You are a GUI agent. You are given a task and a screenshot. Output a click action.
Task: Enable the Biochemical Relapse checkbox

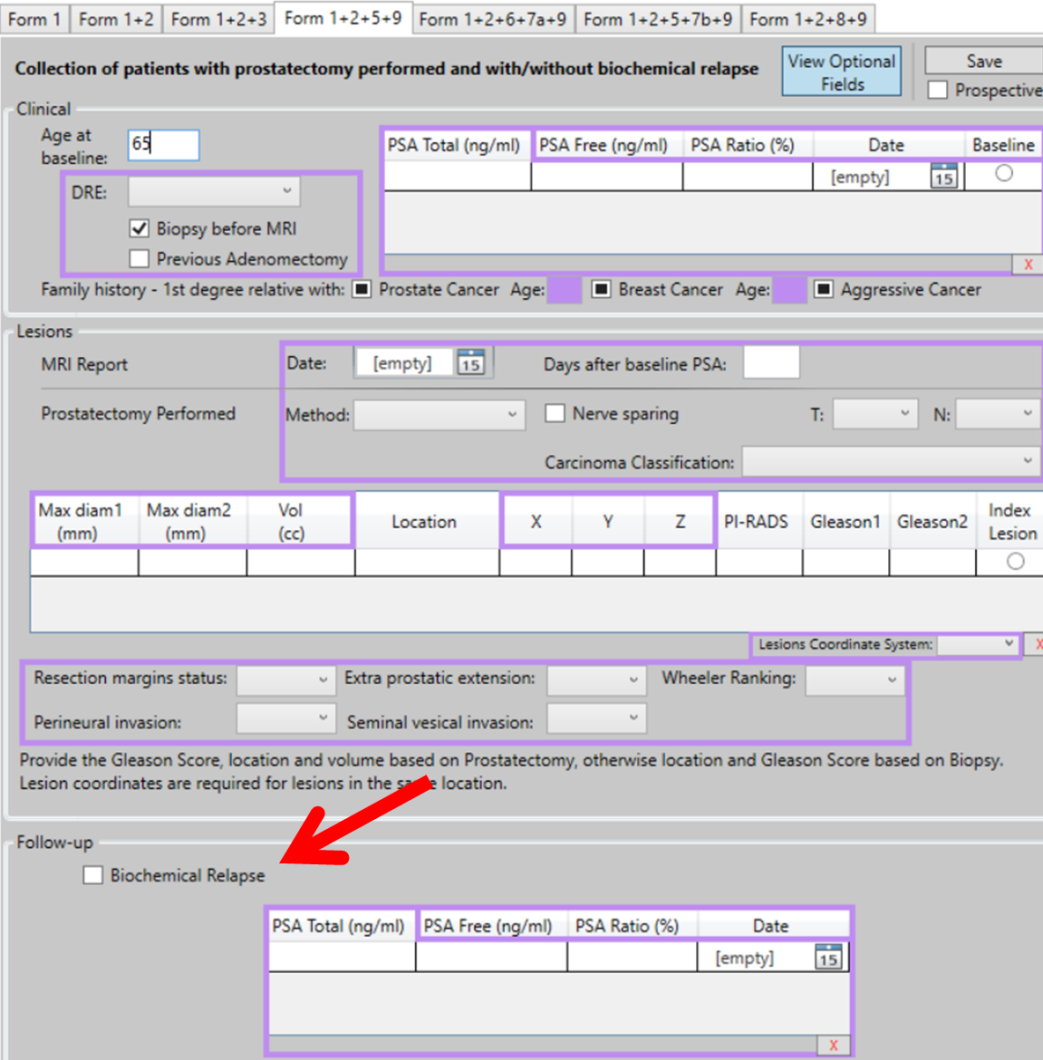point(93,876)
